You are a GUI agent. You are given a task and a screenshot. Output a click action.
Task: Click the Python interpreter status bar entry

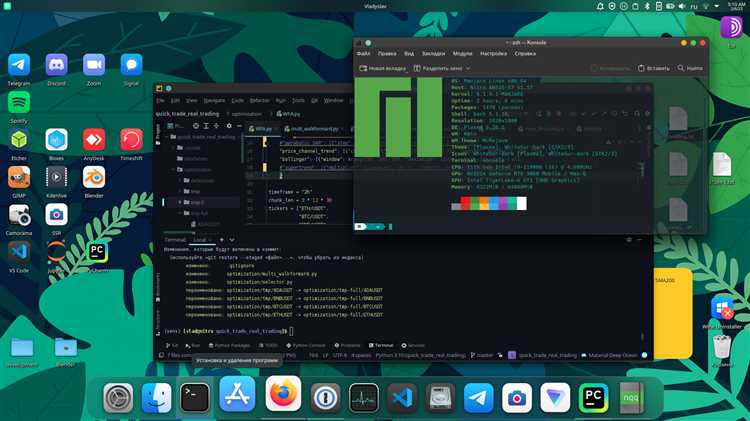coord(420,355)
